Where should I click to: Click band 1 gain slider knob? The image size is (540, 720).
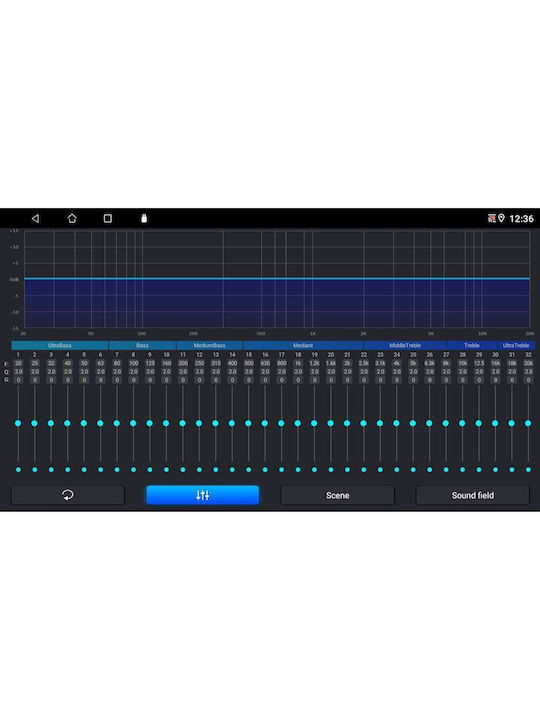(x=18, y=423)
